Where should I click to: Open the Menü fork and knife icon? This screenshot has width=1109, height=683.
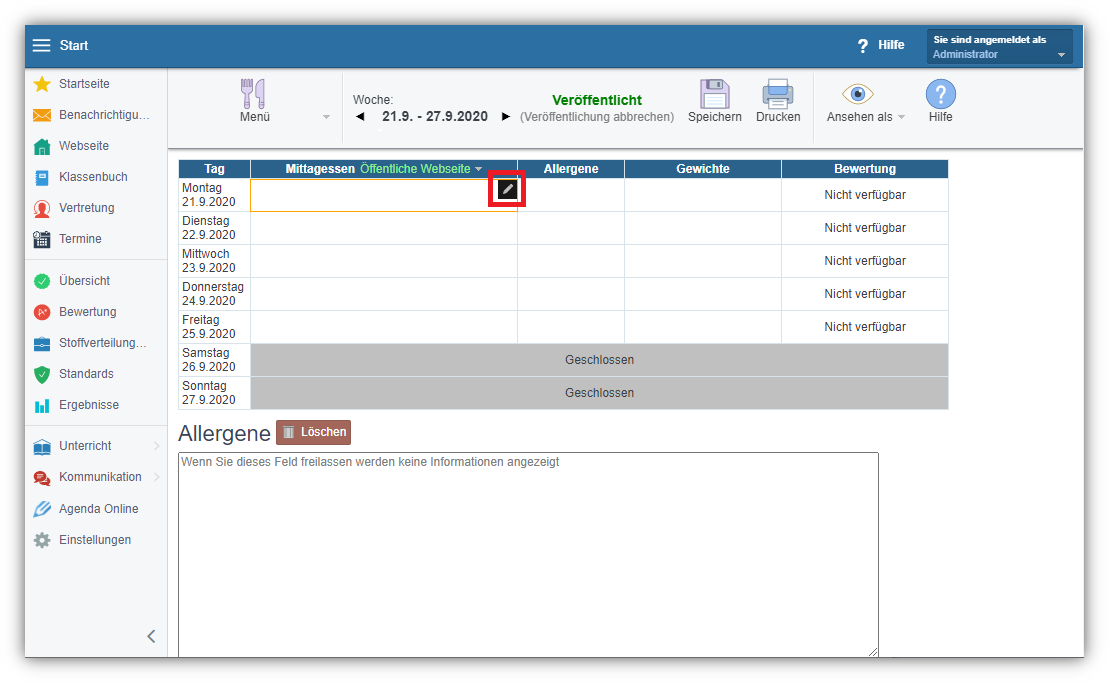(254, 95)
